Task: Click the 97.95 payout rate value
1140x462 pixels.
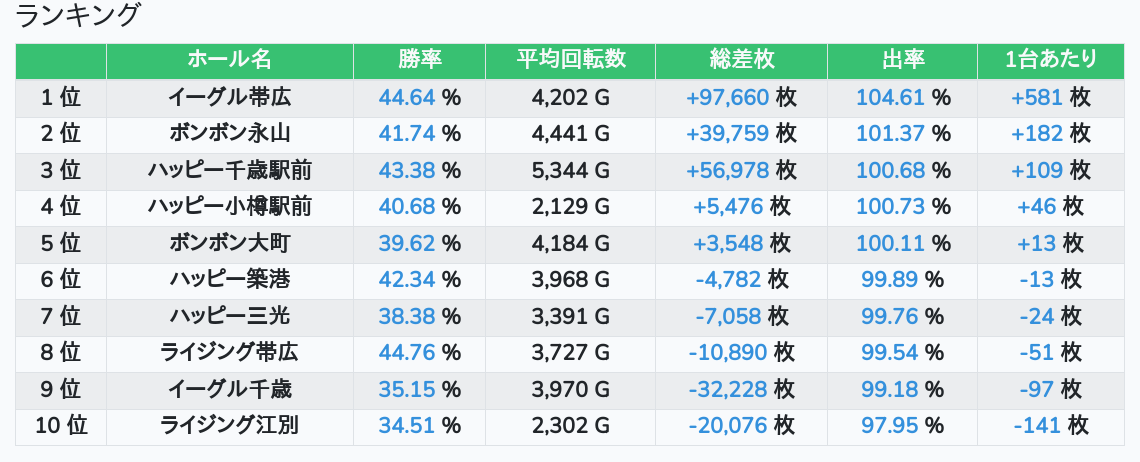Action: tap(889, 426)
